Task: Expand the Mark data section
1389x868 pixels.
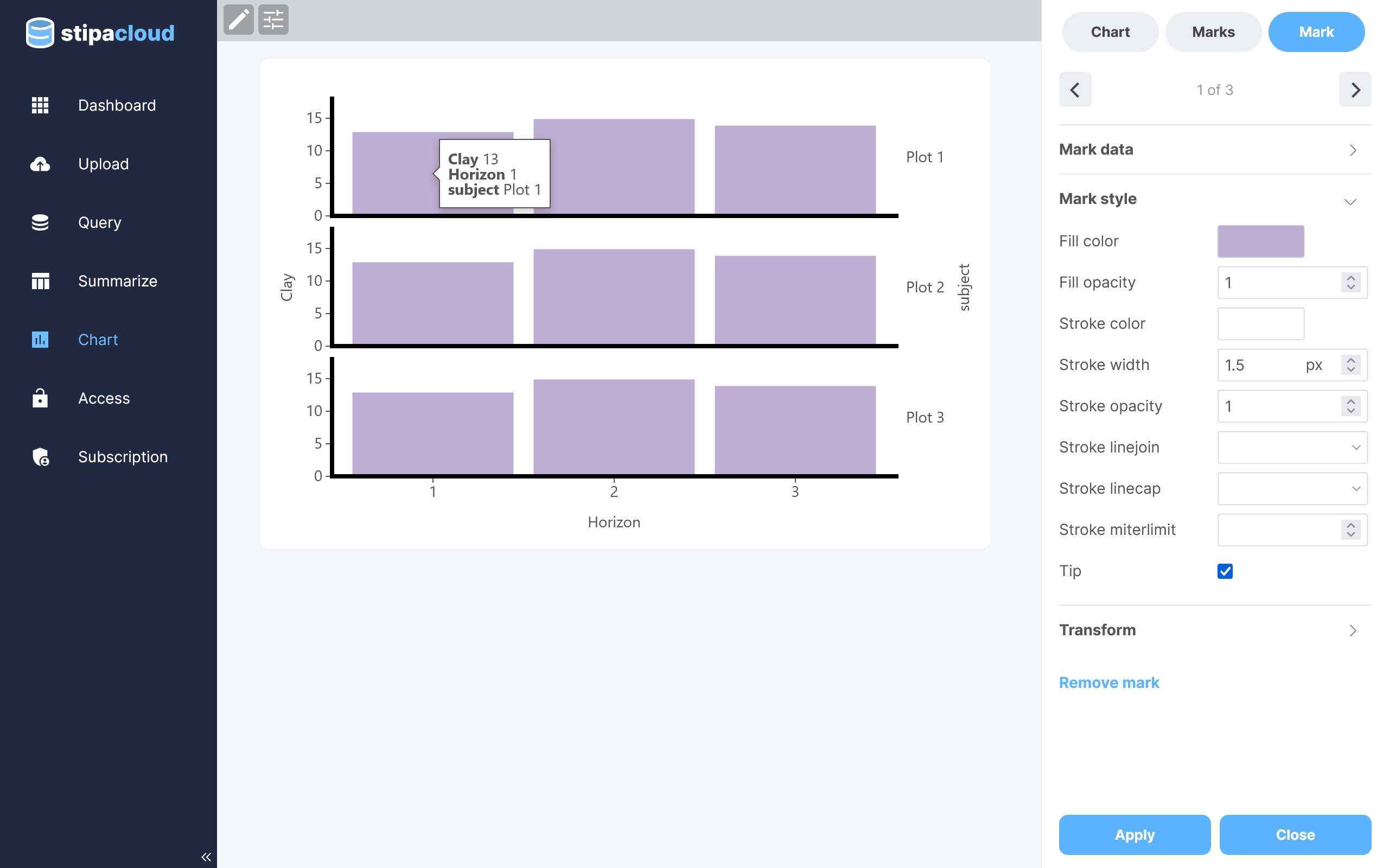Action: click(x=1214, y=150)
